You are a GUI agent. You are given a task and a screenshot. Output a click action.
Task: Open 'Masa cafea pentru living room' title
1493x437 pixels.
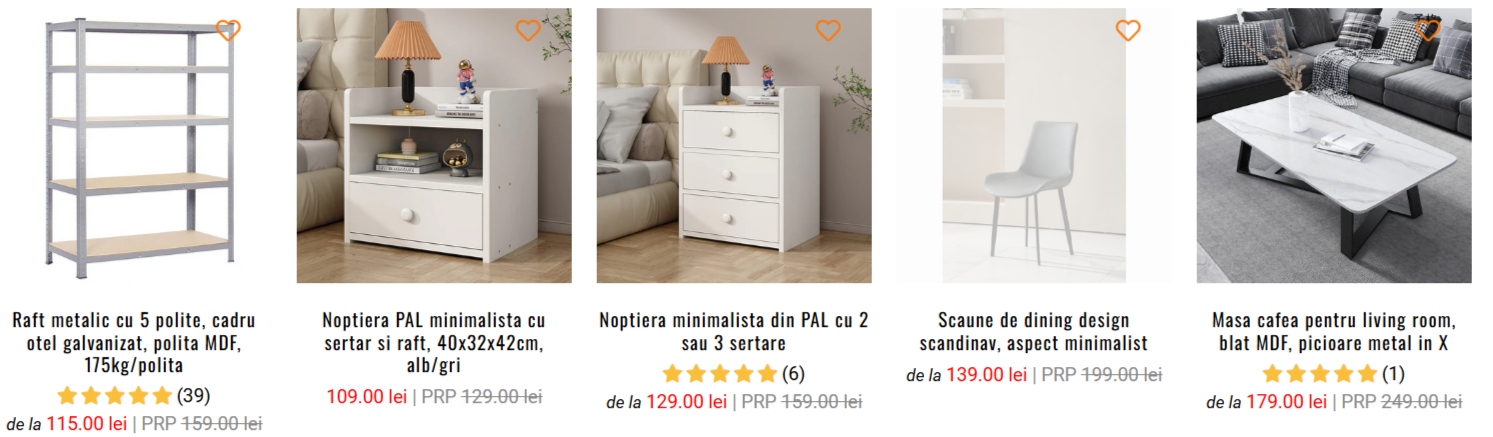tap(1334, 332)
